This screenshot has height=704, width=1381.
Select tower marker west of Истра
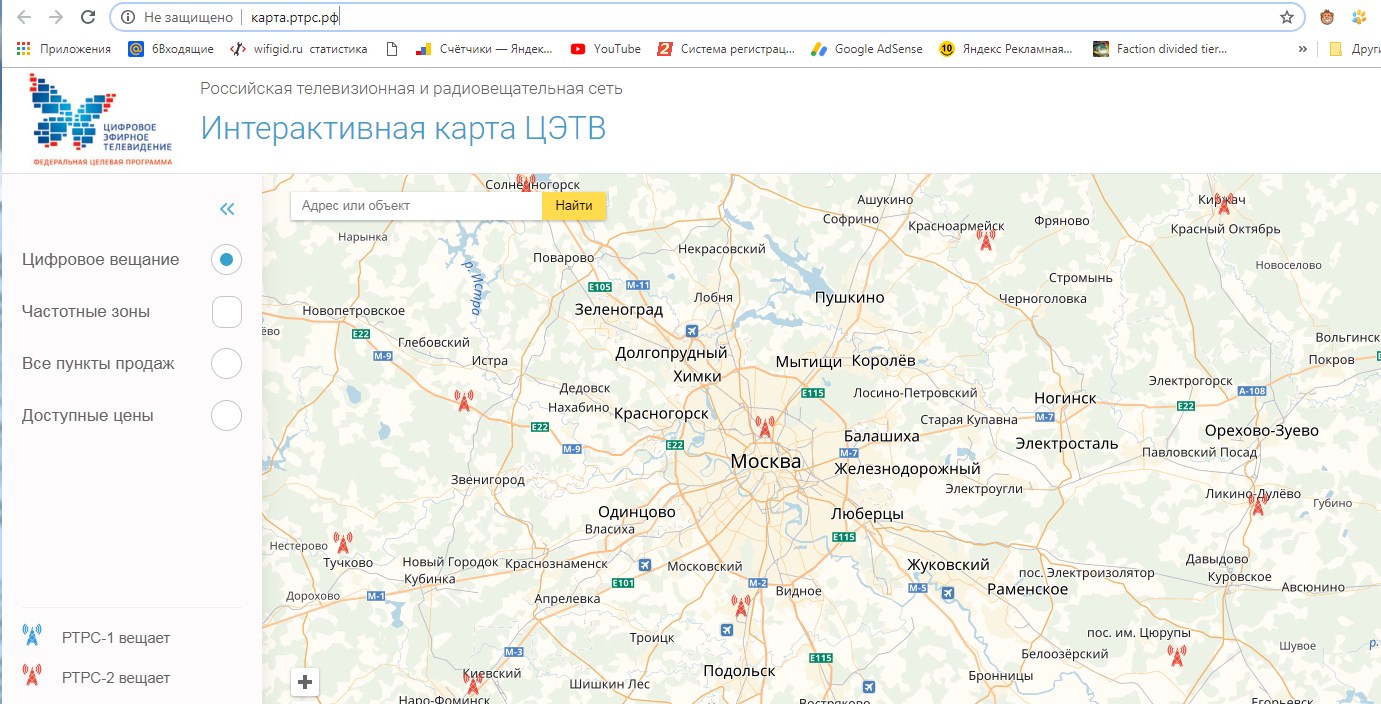463,401
